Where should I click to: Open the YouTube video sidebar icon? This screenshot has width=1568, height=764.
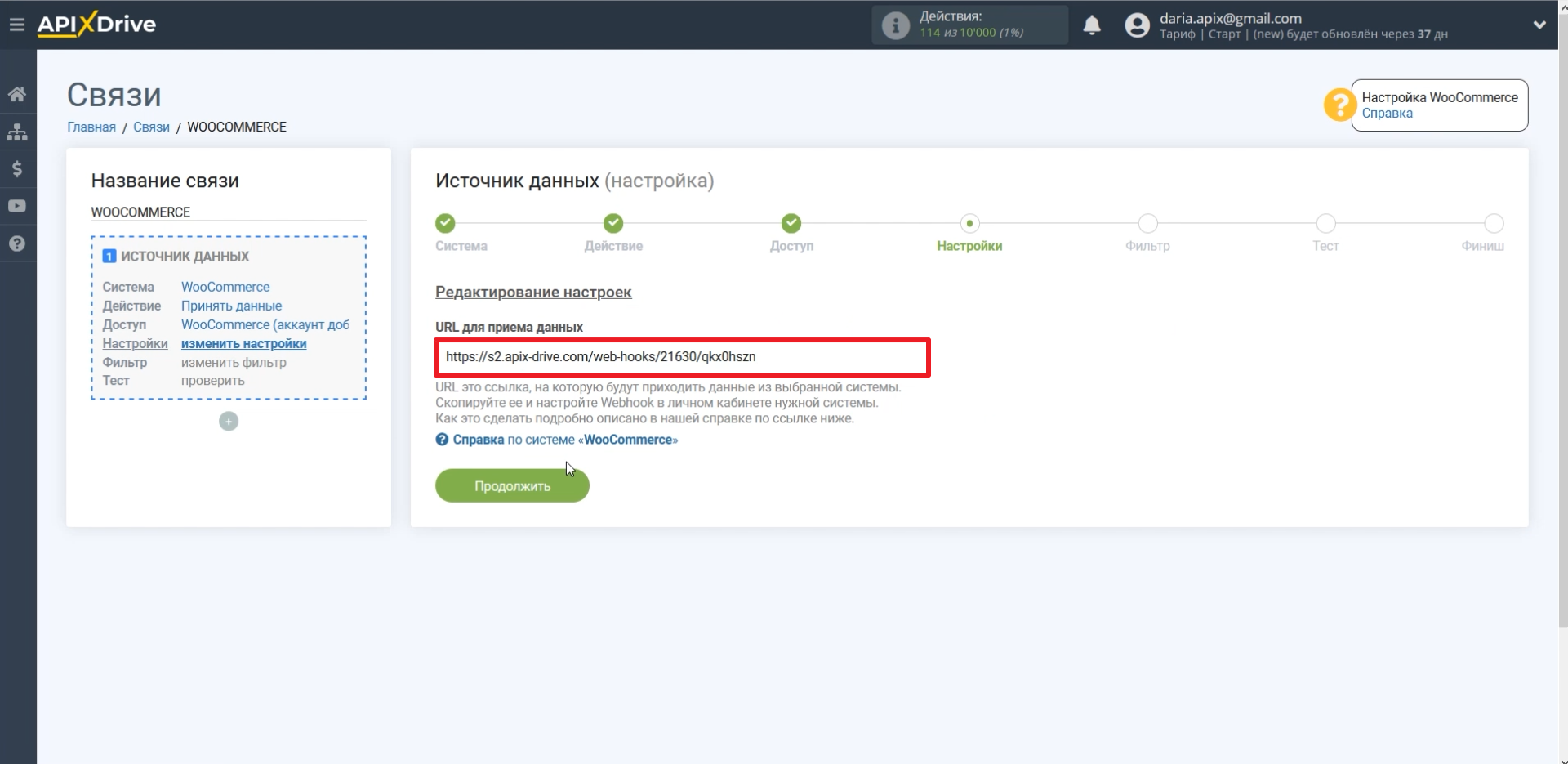coord(17,206)
